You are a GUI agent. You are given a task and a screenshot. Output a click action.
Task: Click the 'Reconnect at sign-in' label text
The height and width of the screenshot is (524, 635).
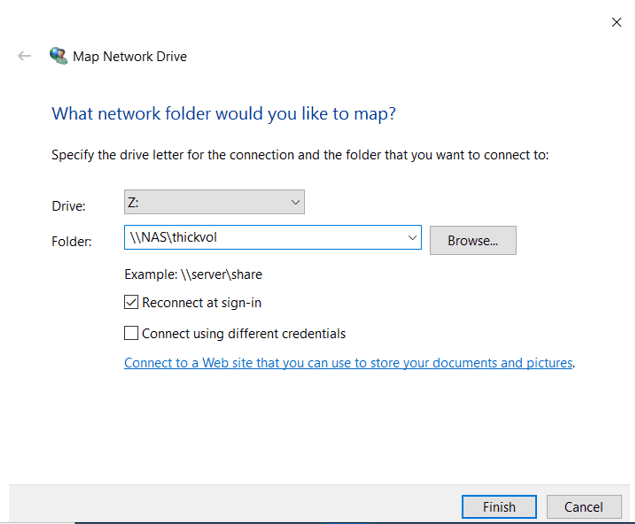pyautogui.click(x=201, y=302)
